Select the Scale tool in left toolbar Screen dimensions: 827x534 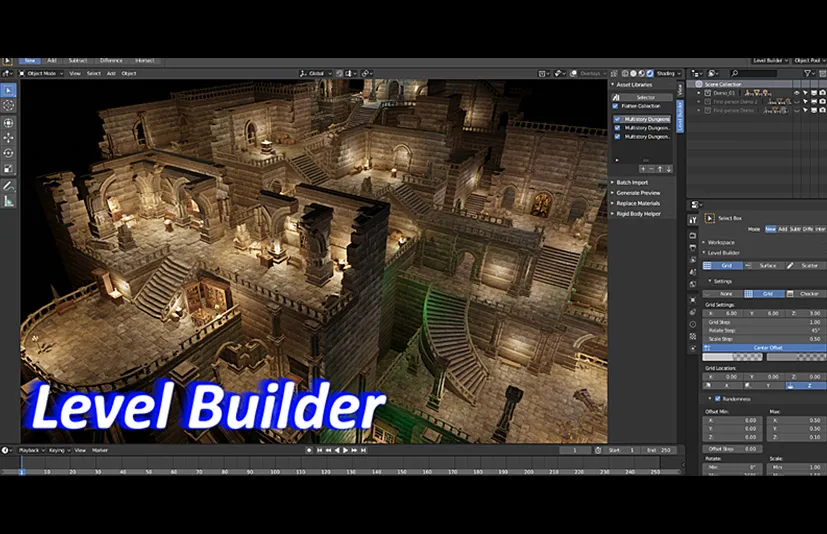(8, 169)
